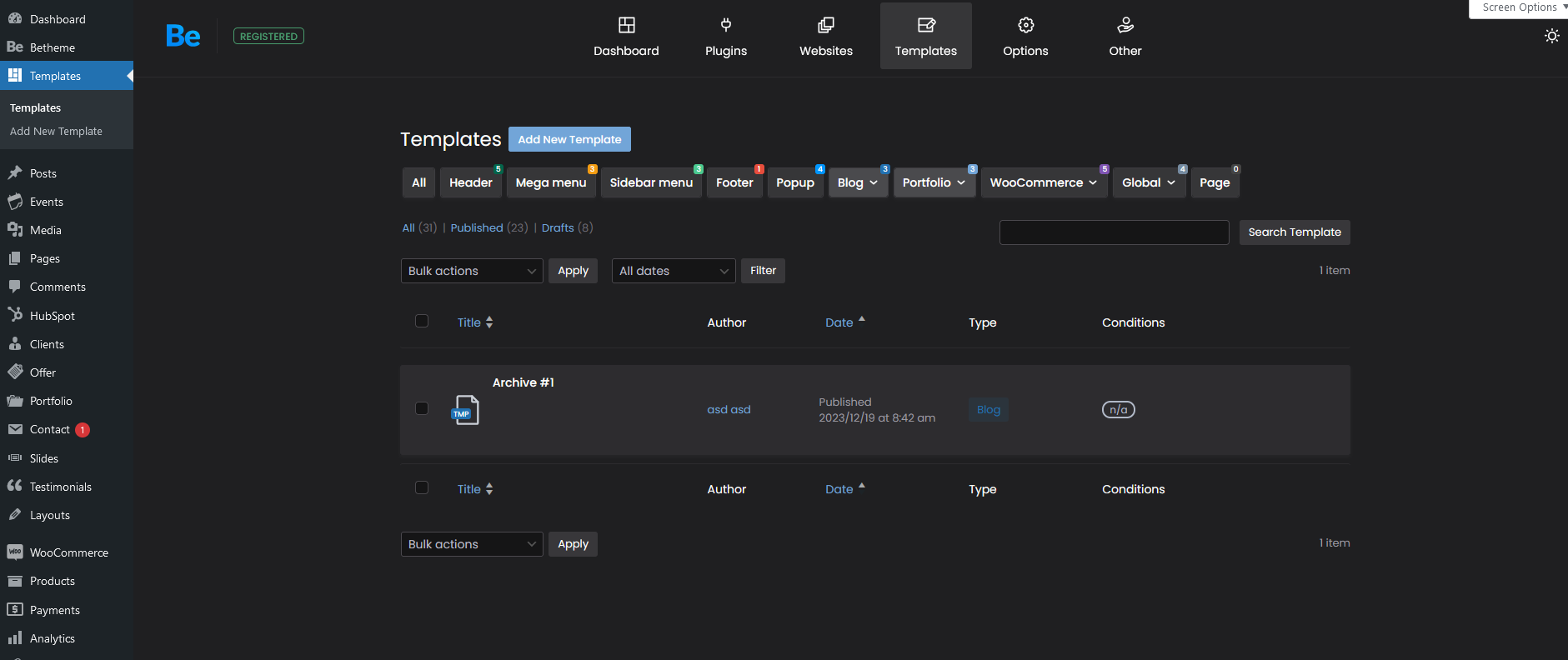Open the top Bulk actions dropdown
This screenshot has width=1568, height=660.
pos(472,271)
